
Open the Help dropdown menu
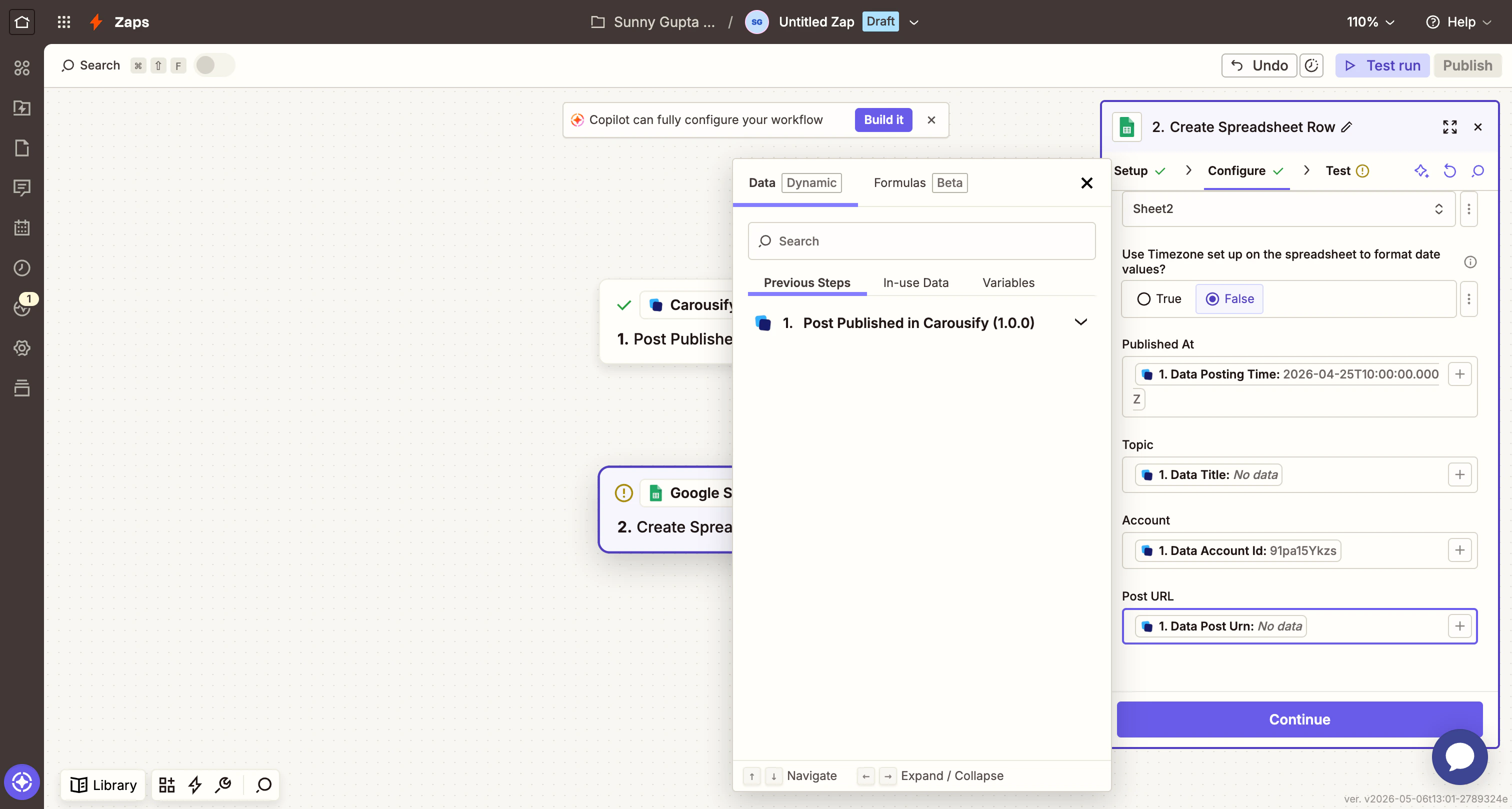click(1459, 21)
